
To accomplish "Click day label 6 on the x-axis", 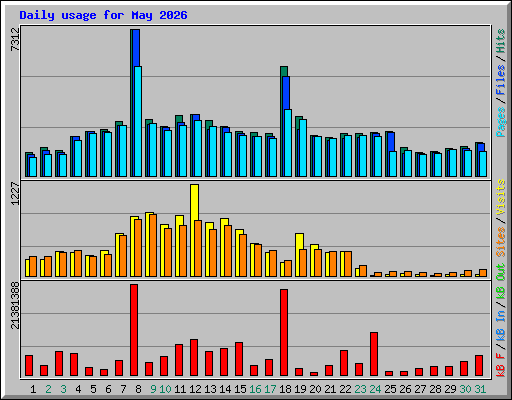I will [108, 389].
